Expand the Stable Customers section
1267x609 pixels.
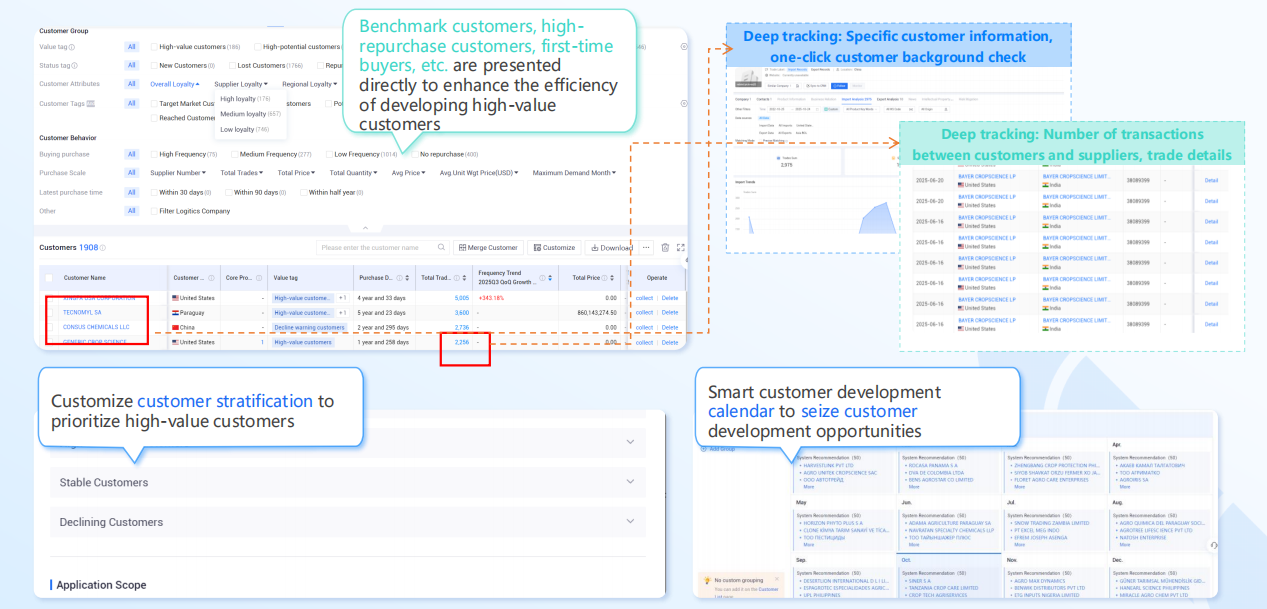(348, 482)
